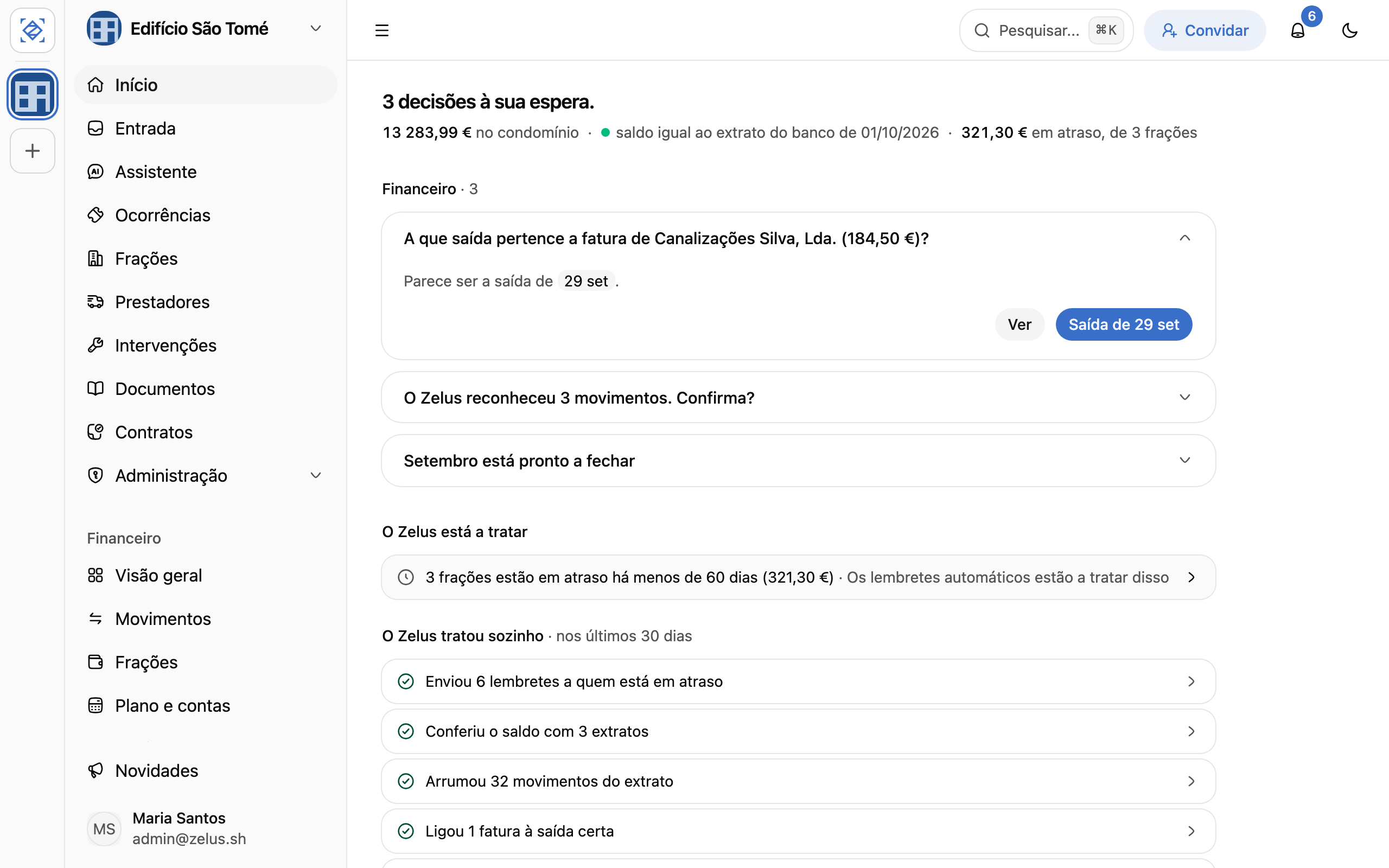The height and width of the screenshot is (868, 1389).
Task: Go to Início in sidebar
Action: tap(205, 85)
